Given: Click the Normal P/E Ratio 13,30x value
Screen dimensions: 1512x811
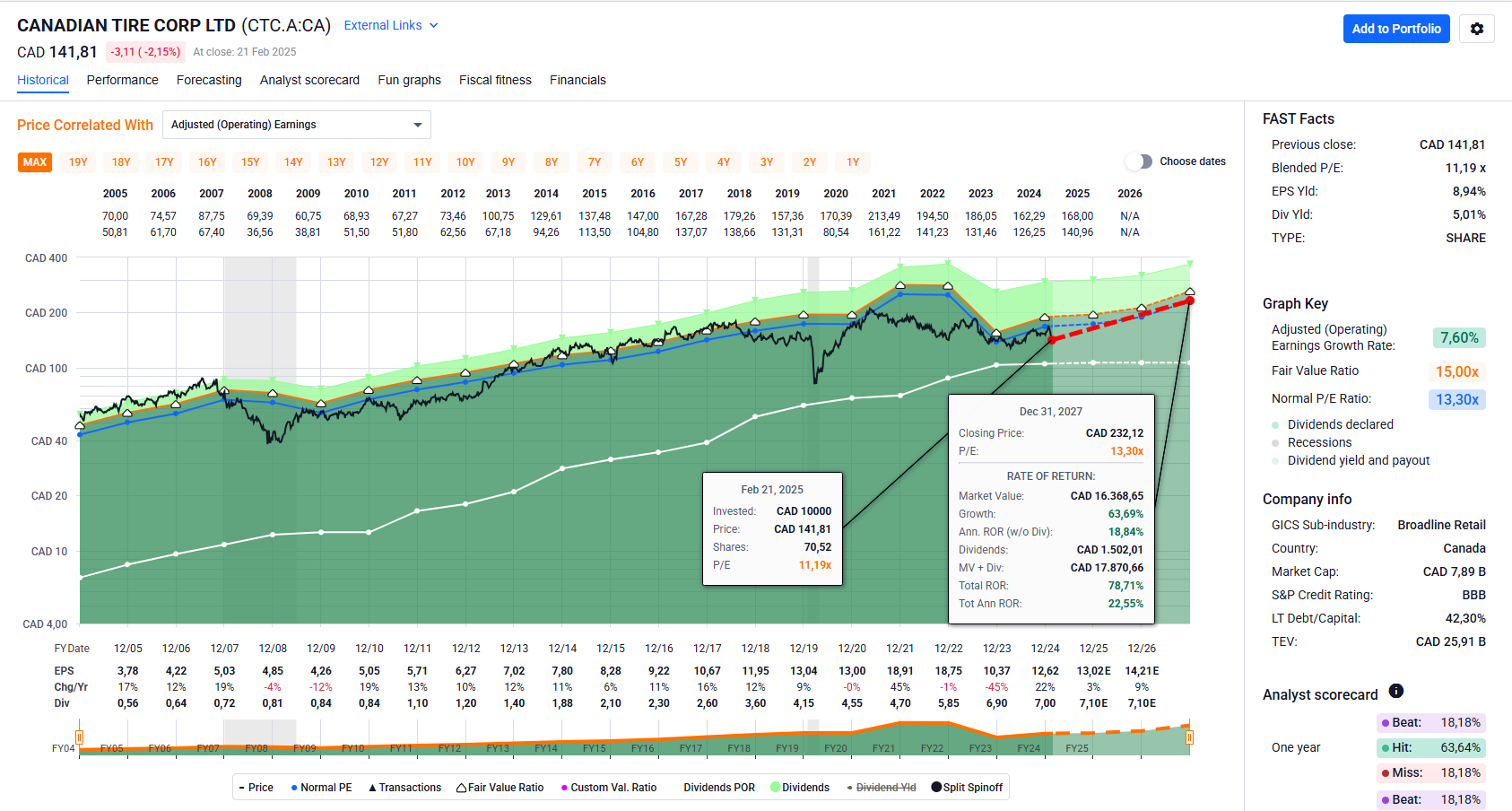Looking at the screenshot, I should 1456,399.
